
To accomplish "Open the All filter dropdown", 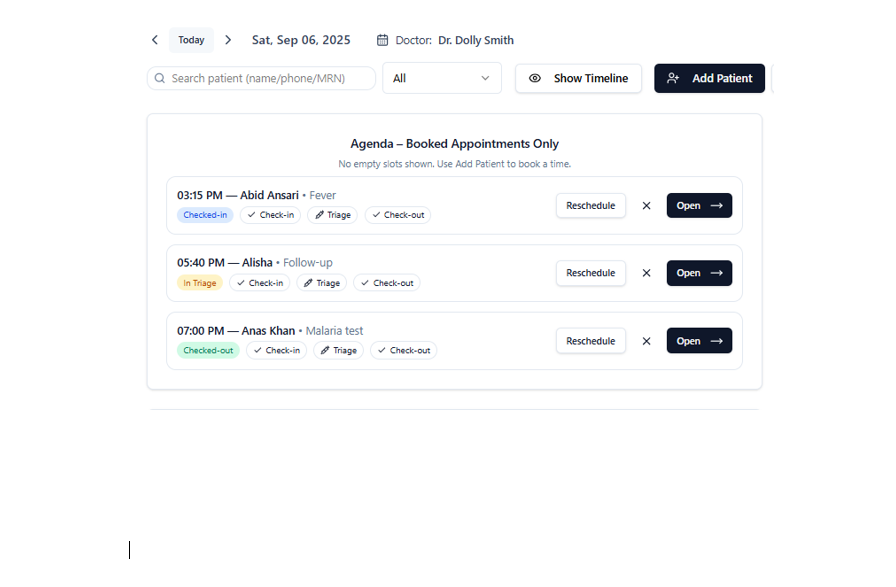I will (442, 78).
